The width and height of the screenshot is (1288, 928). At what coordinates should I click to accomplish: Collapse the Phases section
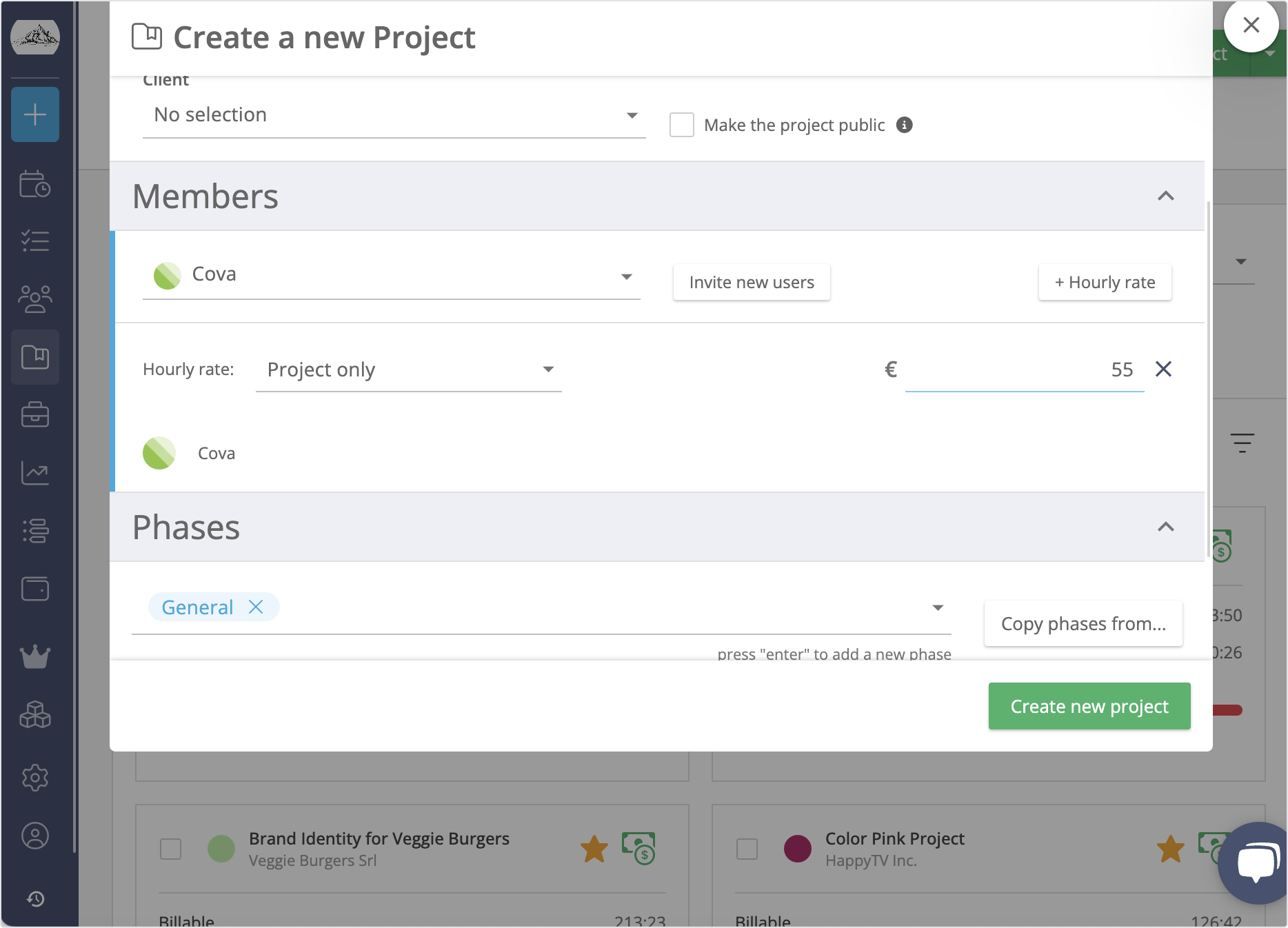1165,527
